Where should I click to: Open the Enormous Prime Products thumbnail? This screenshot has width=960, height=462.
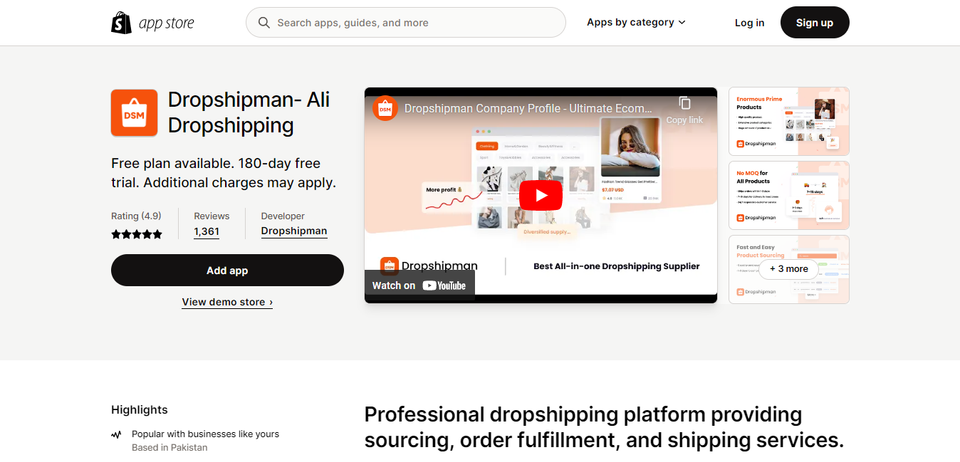pos(789,121)
